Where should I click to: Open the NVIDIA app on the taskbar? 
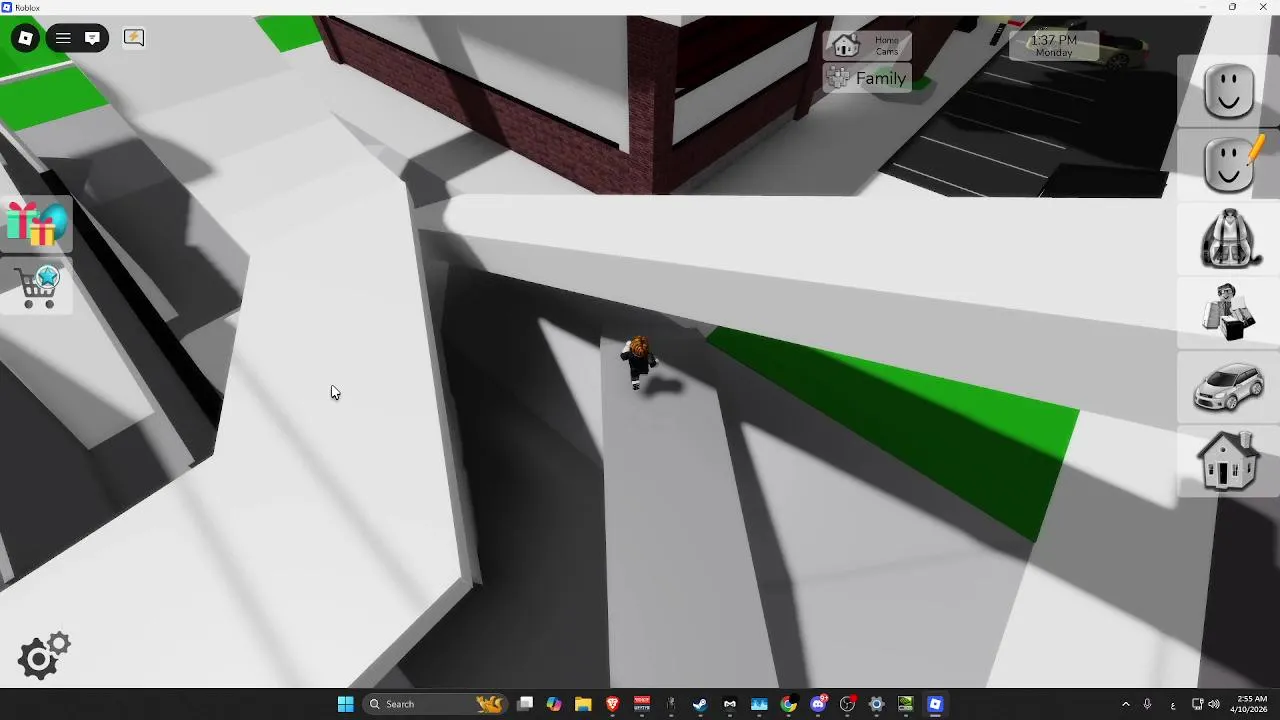906,704
